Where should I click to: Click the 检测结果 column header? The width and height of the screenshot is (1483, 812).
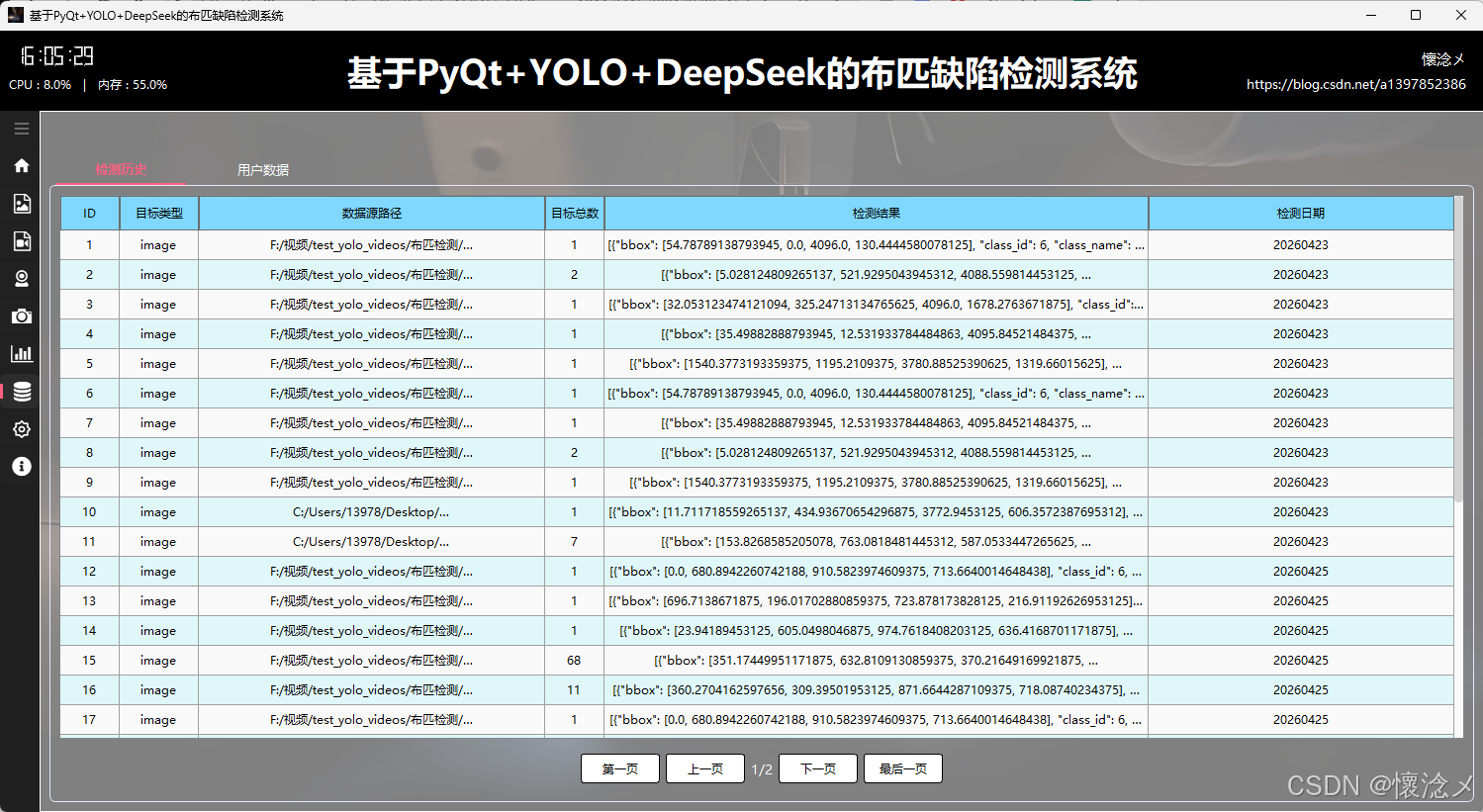coord(877,214)
